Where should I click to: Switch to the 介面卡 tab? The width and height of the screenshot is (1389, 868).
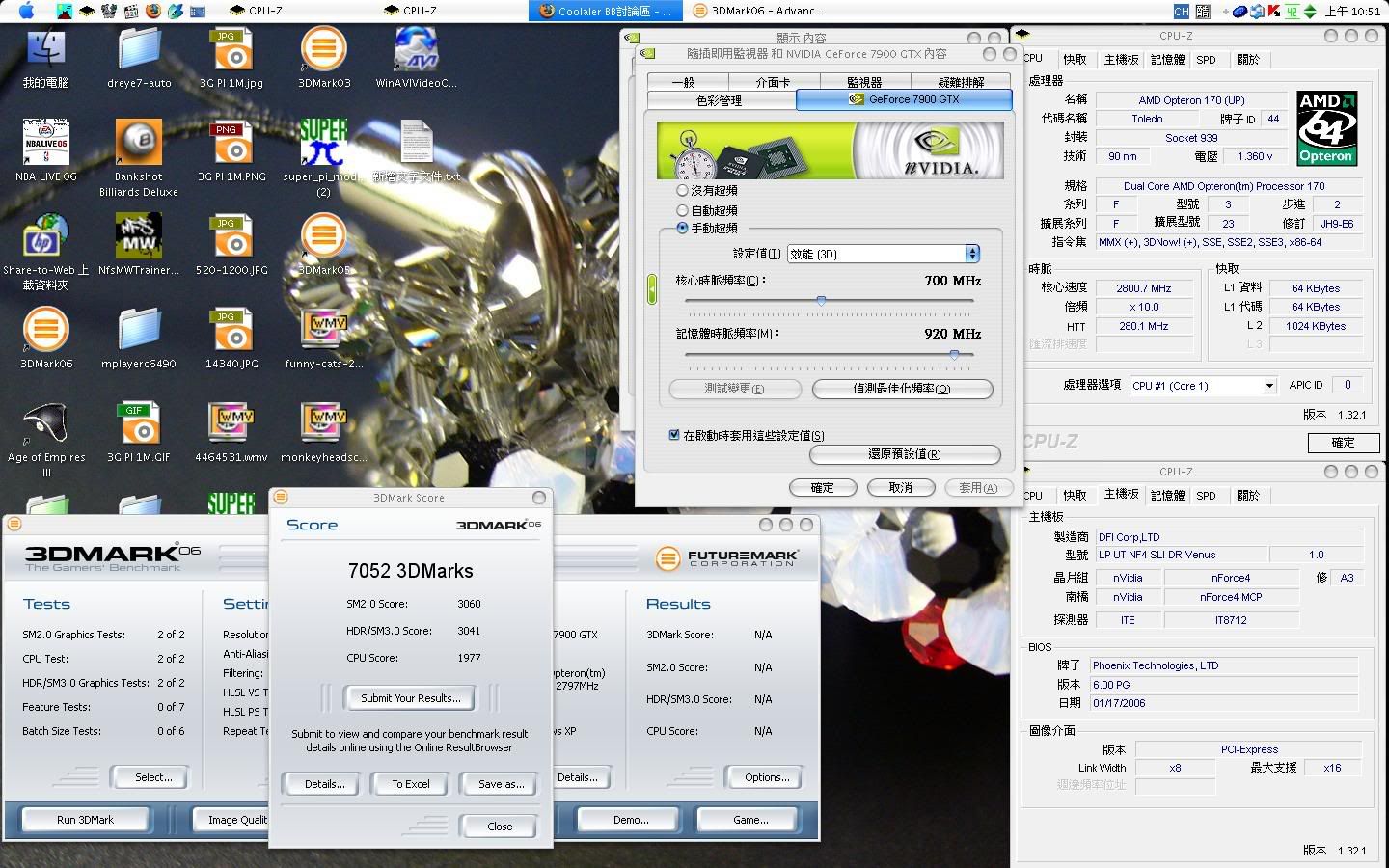coord(773,82)
